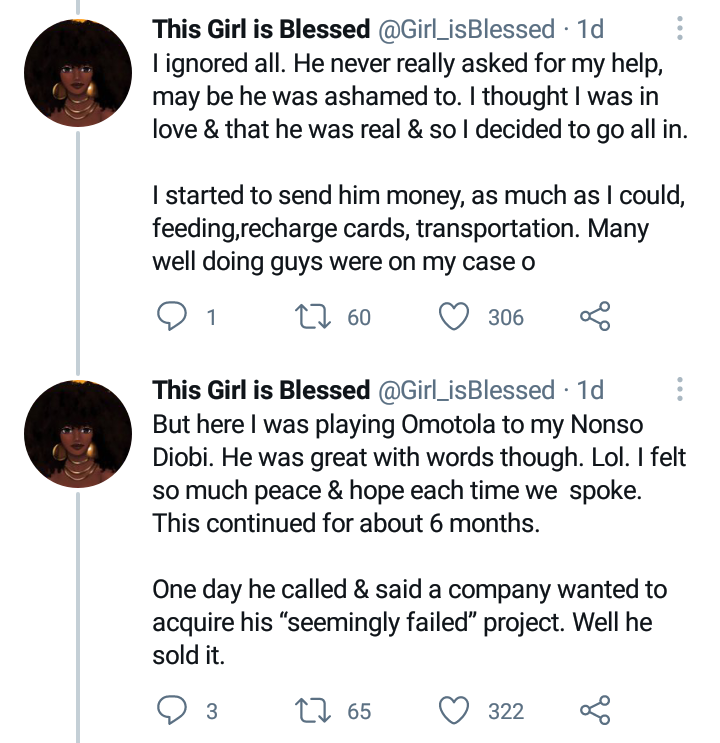
Task: Share the tweet about the sold project
Action: 595,710
